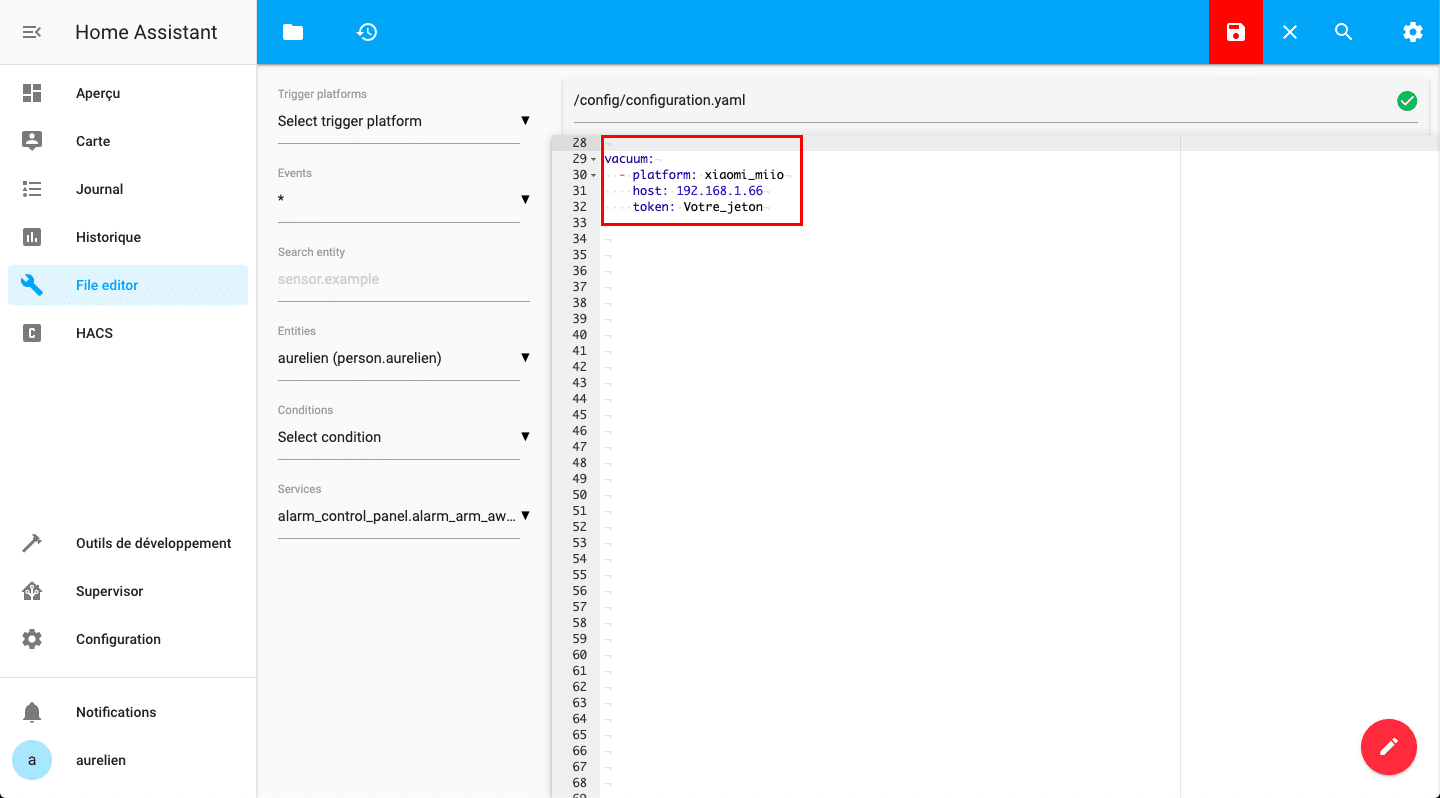Click the green checkmark validity icon

tap(1406, 101)
